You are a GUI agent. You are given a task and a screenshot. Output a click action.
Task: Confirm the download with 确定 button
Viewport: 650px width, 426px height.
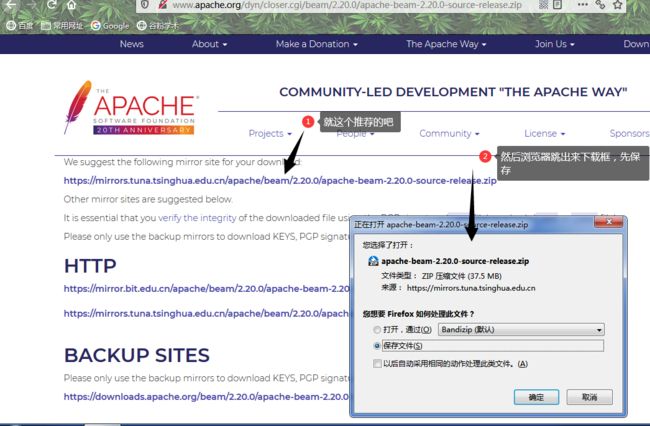tap(536, 397)
